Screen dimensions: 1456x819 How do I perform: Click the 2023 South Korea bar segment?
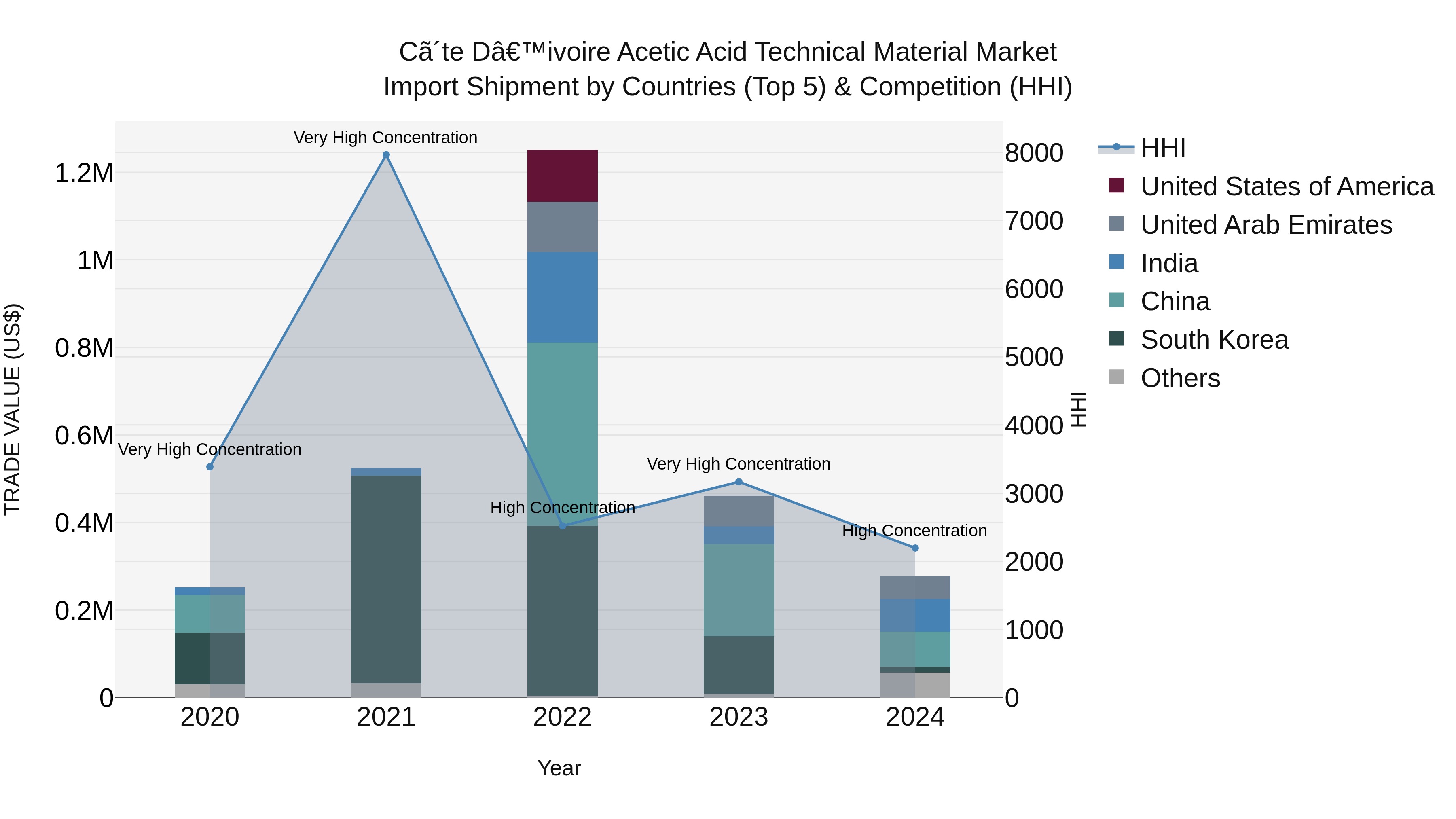(739, 665)
